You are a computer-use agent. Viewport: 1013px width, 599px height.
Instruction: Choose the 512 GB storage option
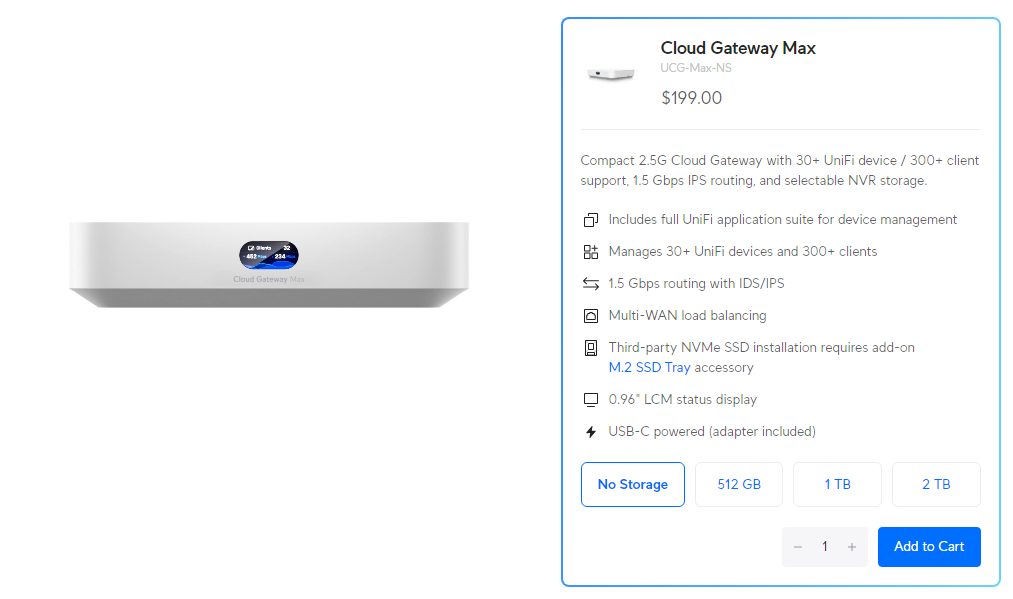click(739, 484)
